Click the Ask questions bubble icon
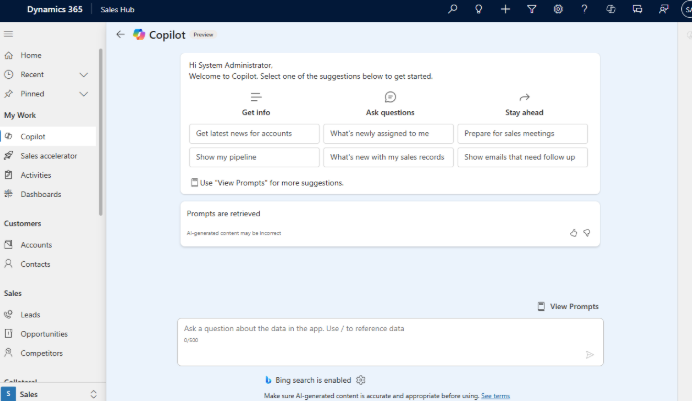 pos(390,97)
